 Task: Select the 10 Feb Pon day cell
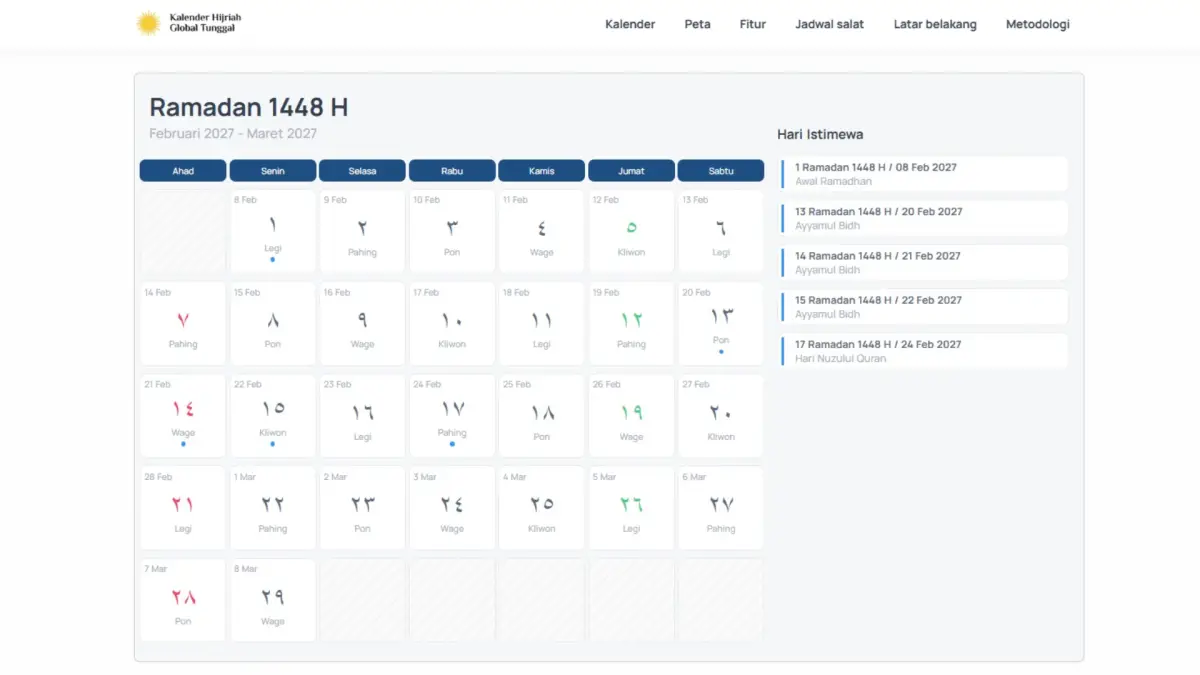452,232
